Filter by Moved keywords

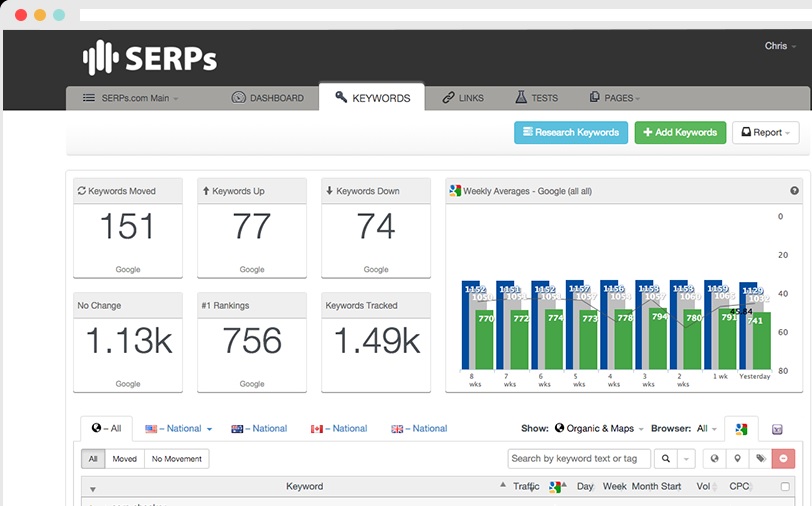click(124, 459)
